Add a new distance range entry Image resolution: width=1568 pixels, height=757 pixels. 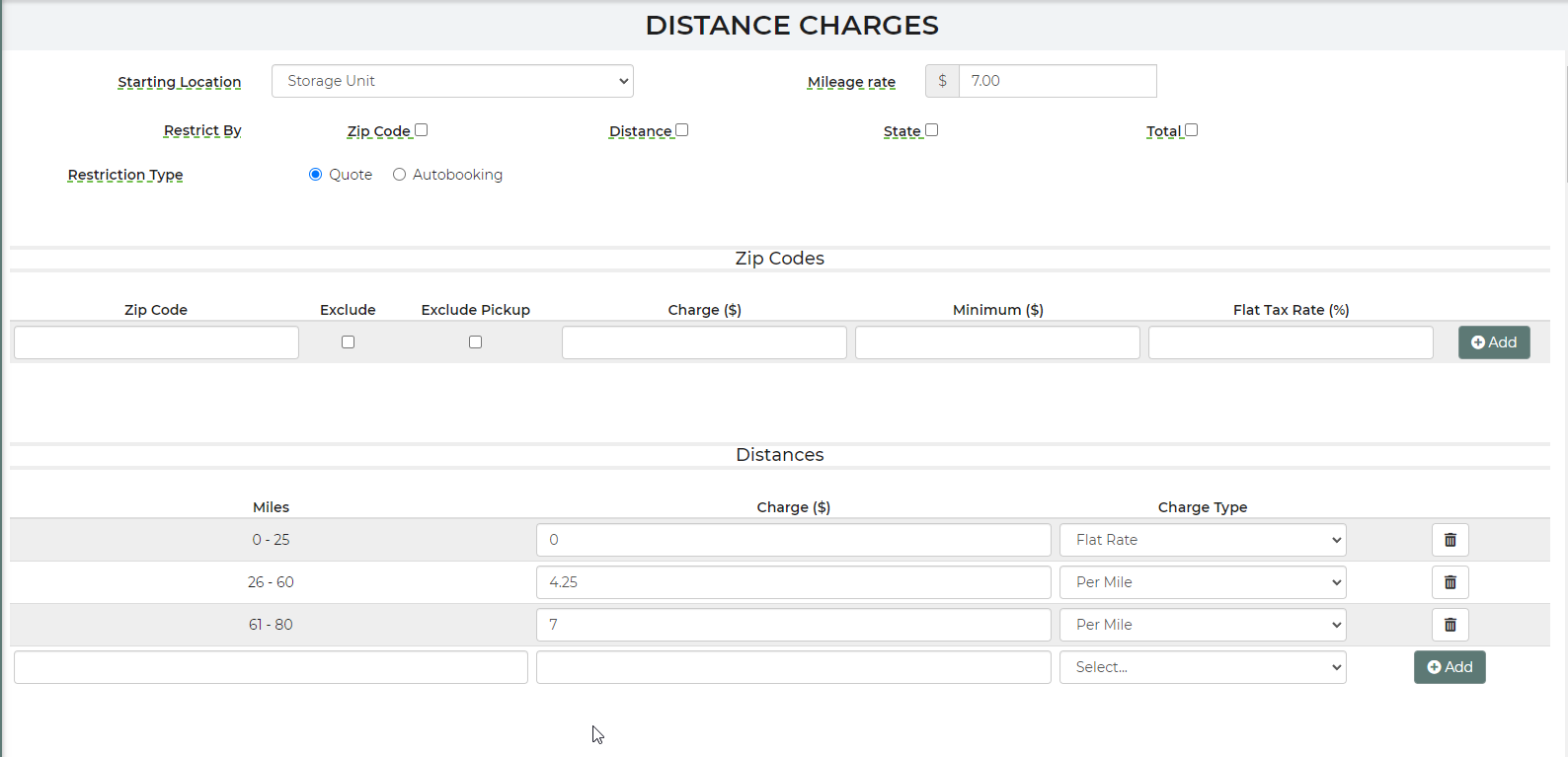(1449, 667)
